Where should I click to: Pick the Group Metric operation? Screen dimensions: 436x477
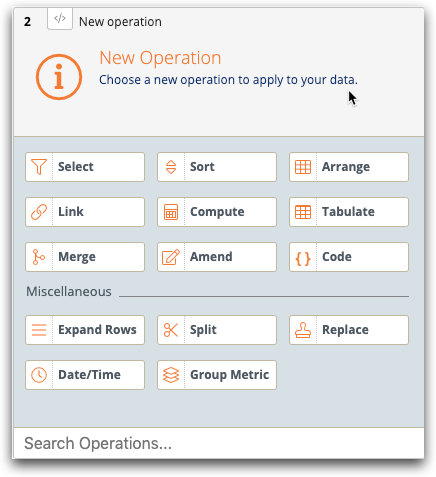[x=217, y=375]
